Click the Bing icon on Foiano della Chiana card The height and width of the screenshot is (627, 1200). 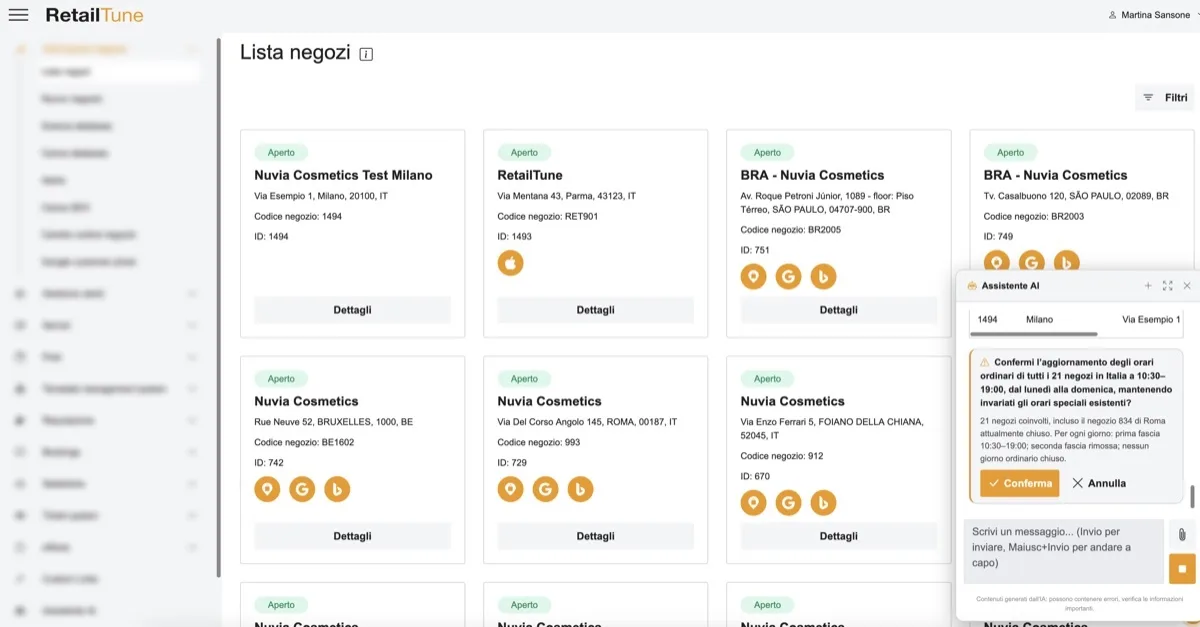pyautogui.click(x=823, y=503)
